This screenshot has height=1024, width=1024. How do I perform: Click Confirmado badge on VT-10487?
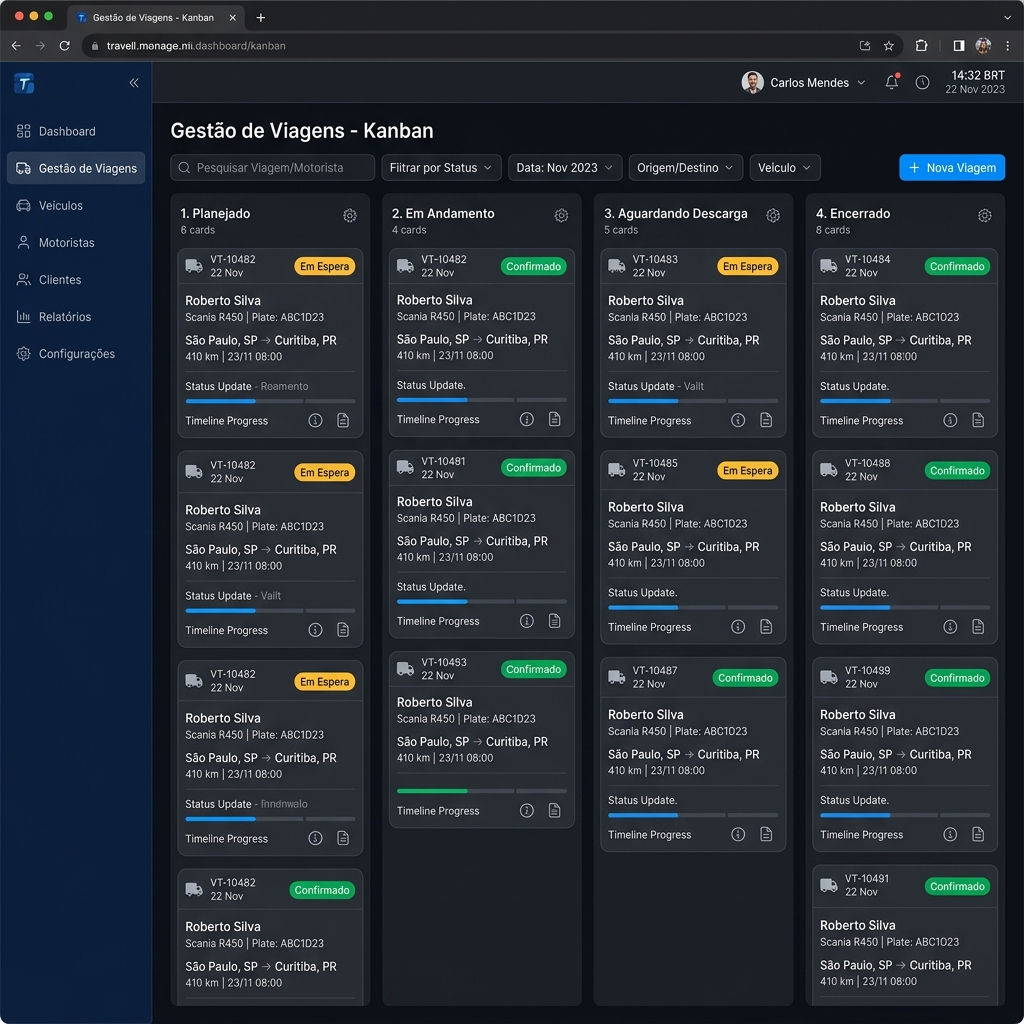745,678
